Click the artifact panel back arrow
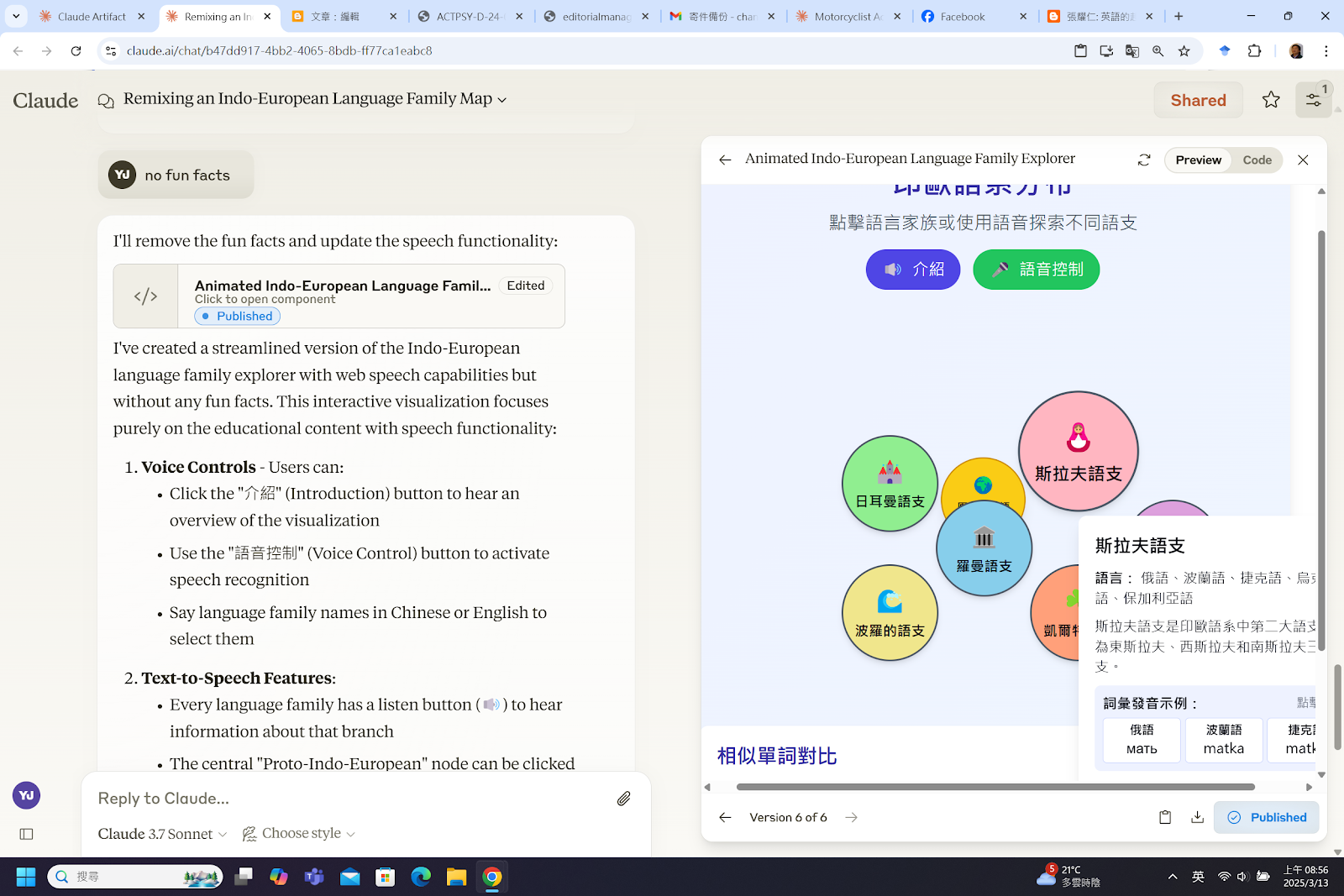Image resolution: width=1344 pixels, height=896 pixels. click(725, 160)
